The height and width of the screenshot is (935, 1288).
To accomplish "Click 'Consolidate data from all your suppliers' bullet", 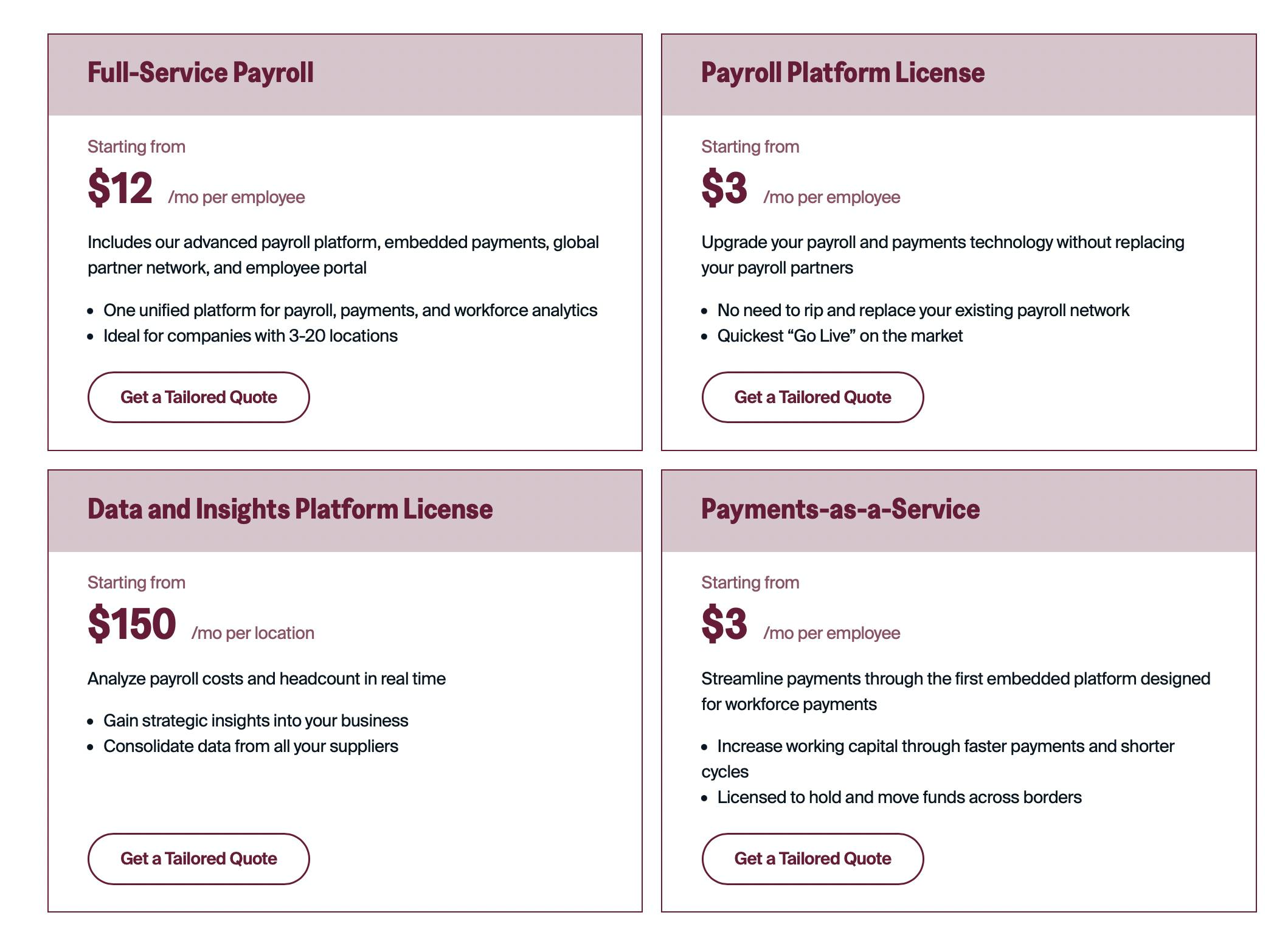I will 251,746.
